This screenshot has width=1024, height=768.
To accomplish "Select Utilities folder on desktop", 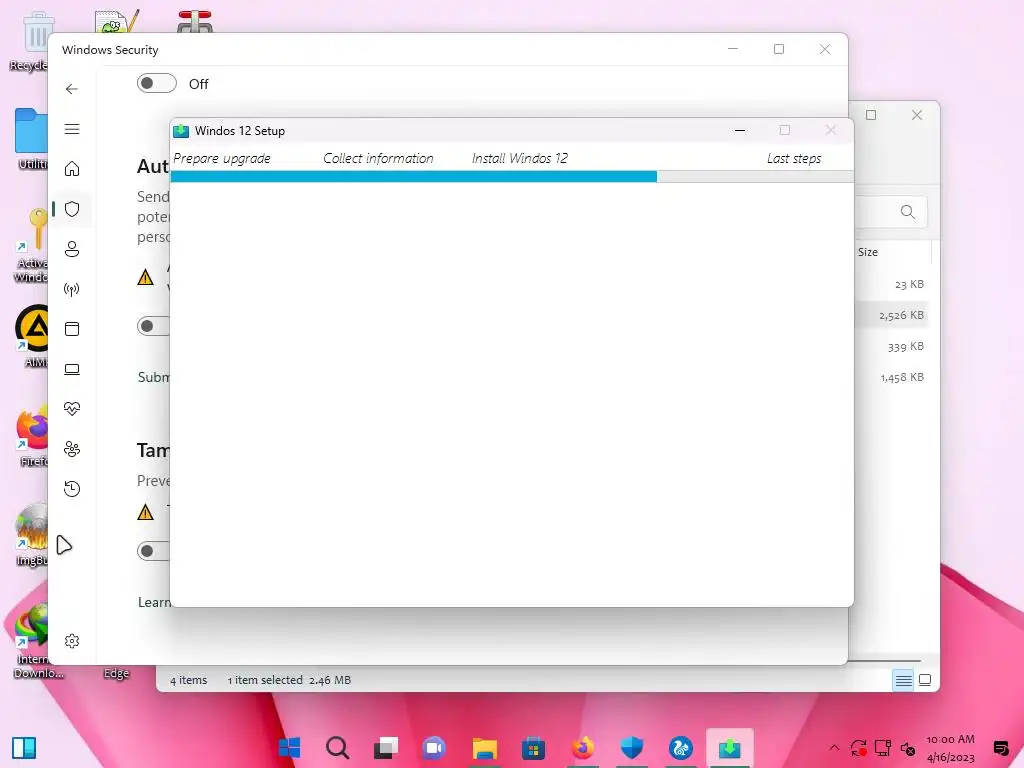I will pos(31,138).
